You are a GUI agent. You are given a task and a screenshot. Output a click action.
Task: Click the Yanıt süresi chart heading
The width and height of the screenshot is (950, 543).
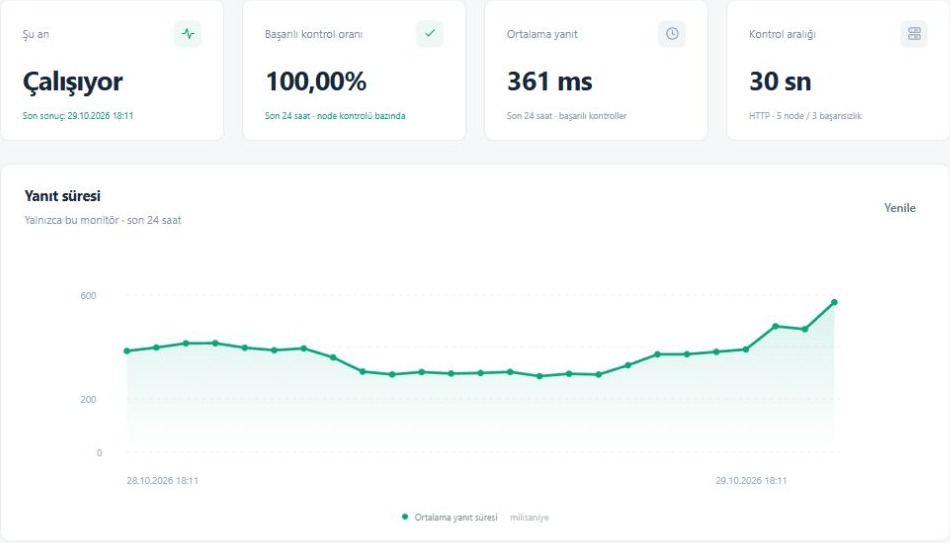[62, 196]
